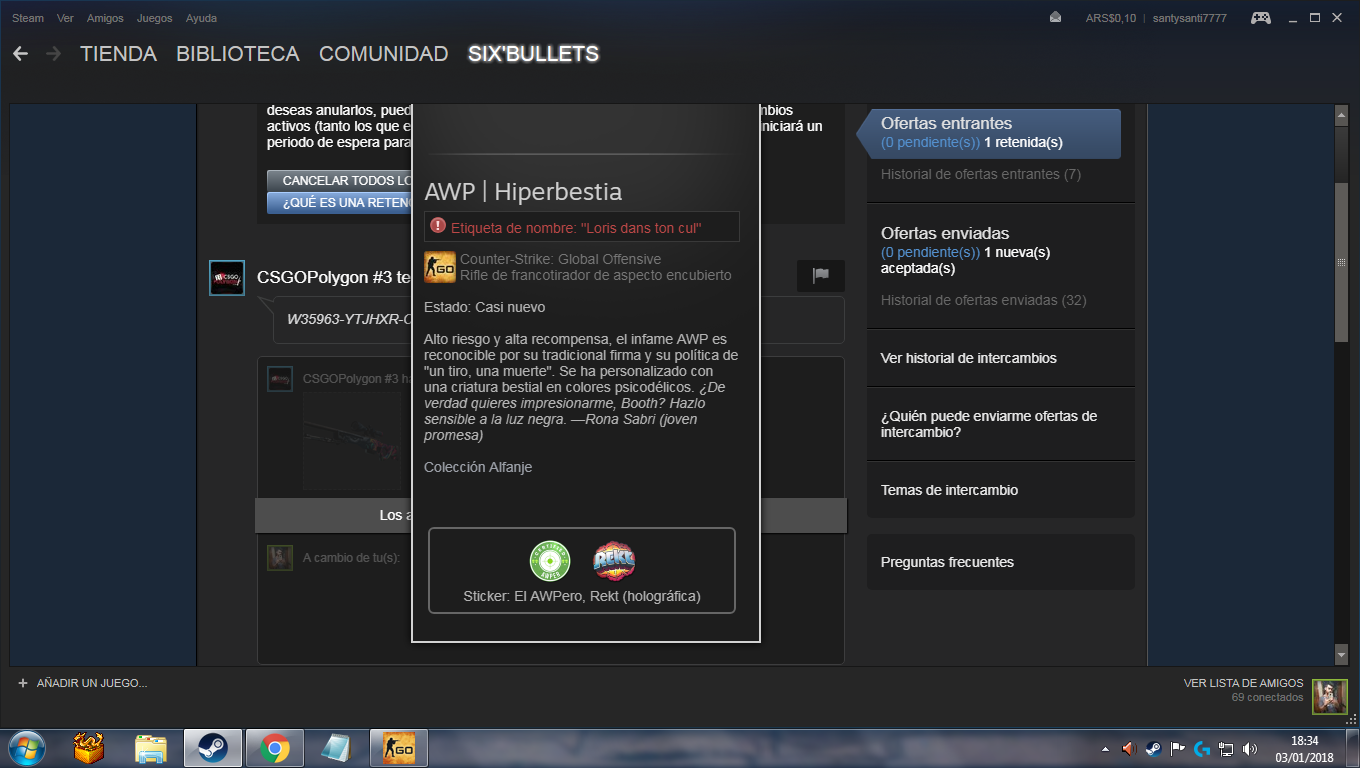Click the CSGOPolygon #3 trade offer title
The height and width of the screenshot is (768, 1360).
334,278
